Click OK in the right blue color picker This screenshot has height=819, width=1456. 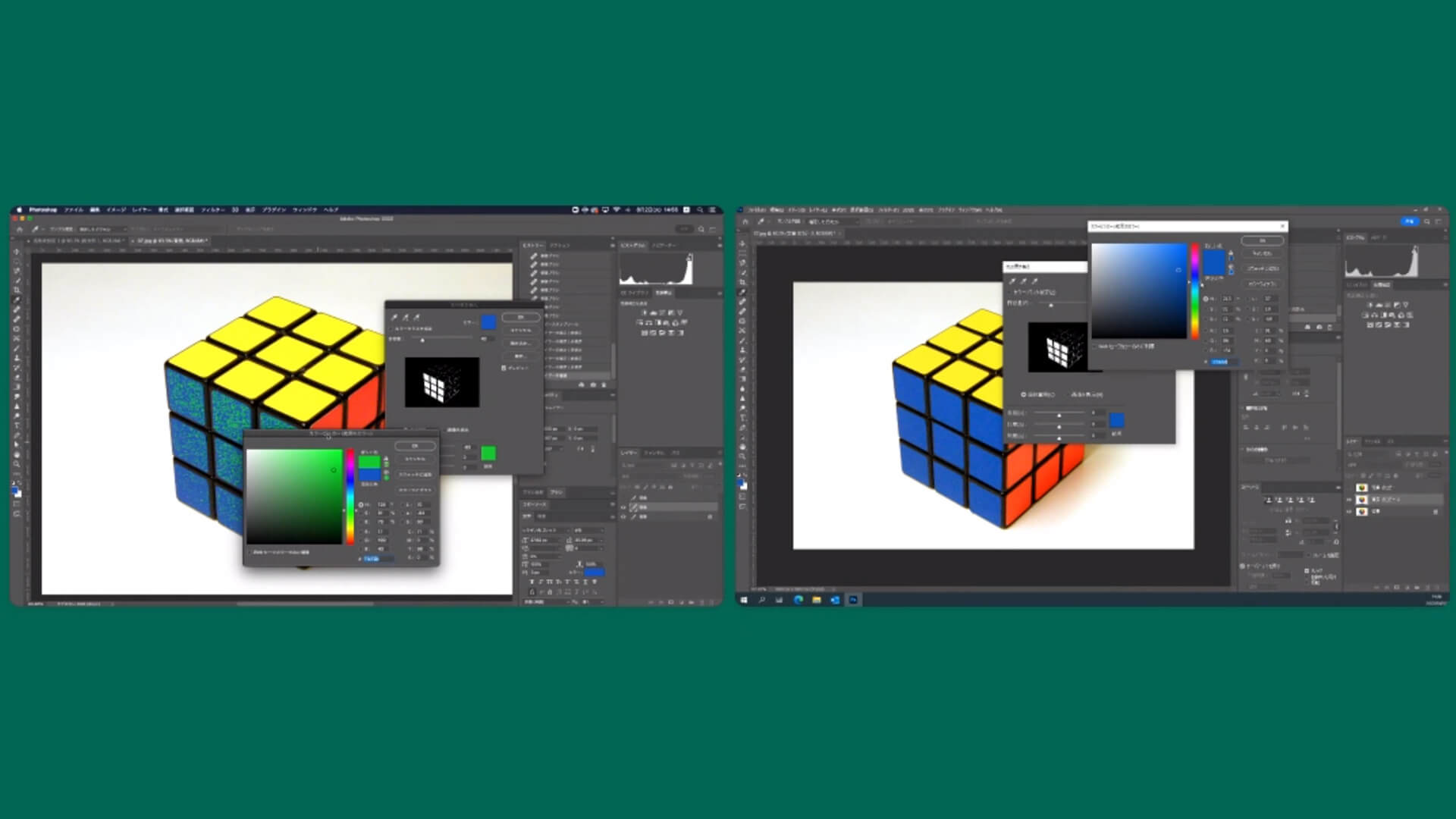1263,240
